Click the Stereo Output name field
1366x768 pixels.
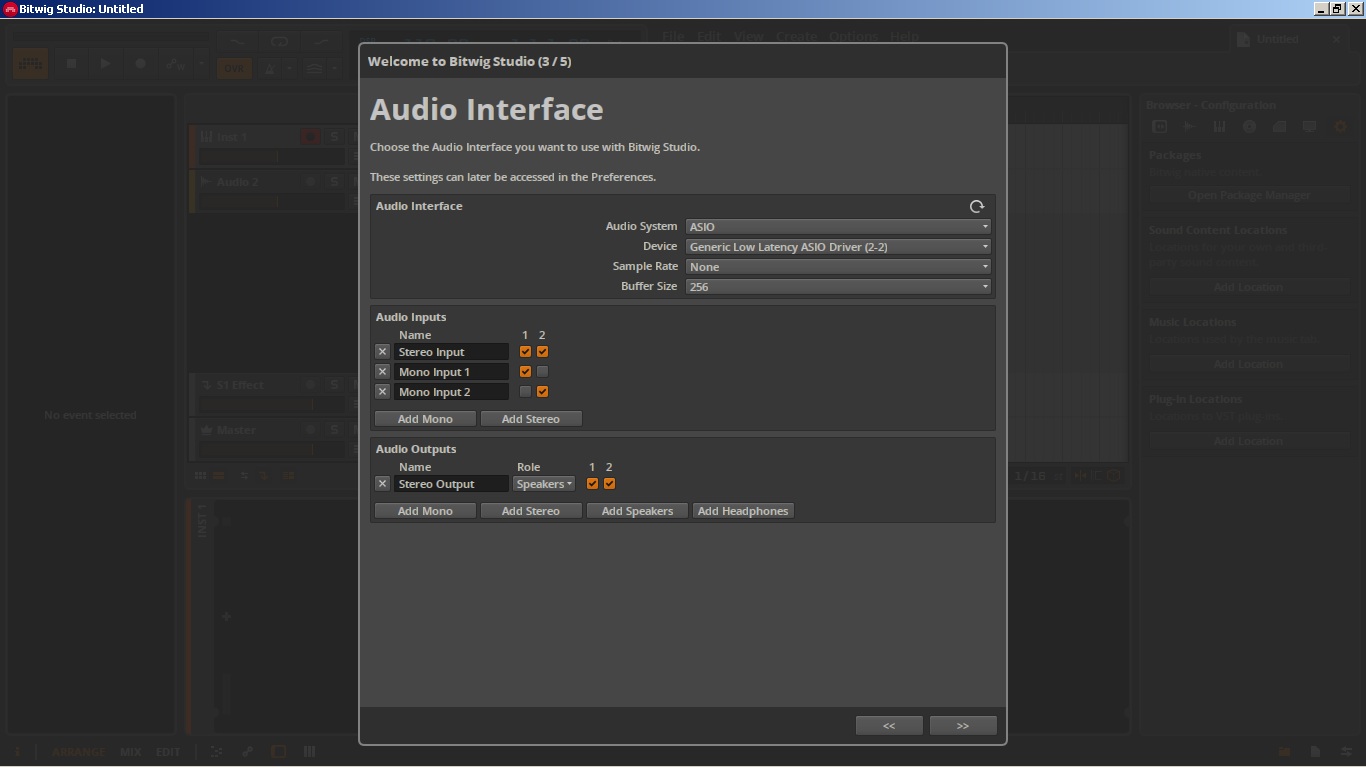pyautogui.click(x=450, y=484)
